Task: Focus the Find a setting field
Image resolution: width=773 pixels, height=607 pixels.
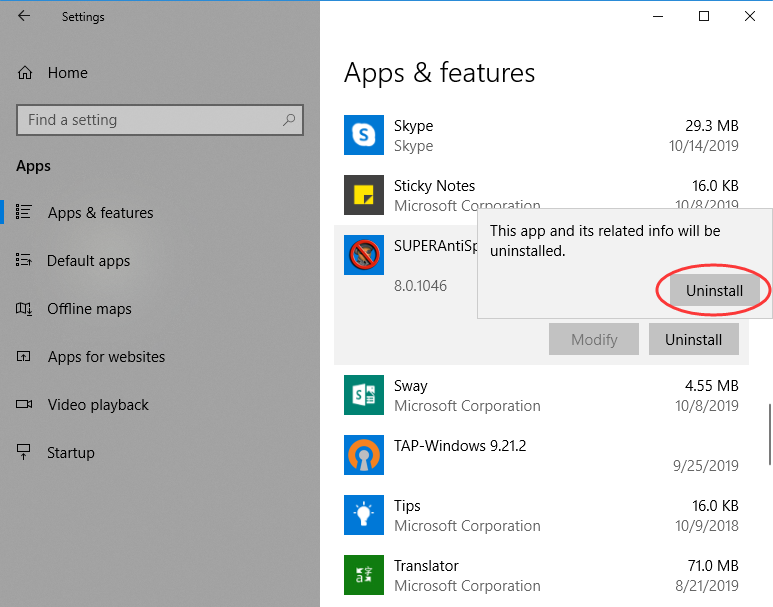Action: coord(159,120)
